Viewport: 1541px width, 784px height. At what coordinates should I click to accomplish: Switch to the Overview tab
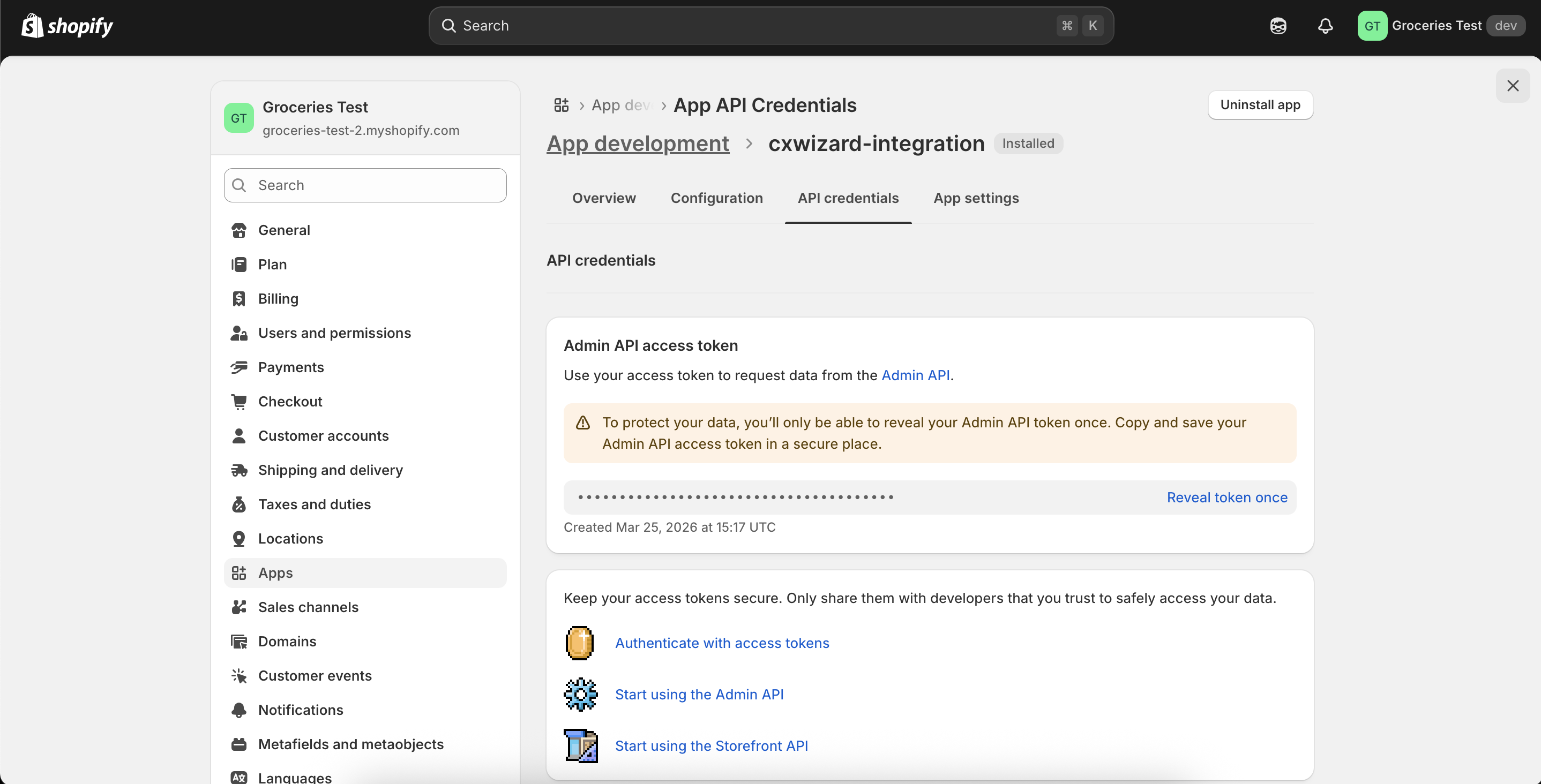604,198
